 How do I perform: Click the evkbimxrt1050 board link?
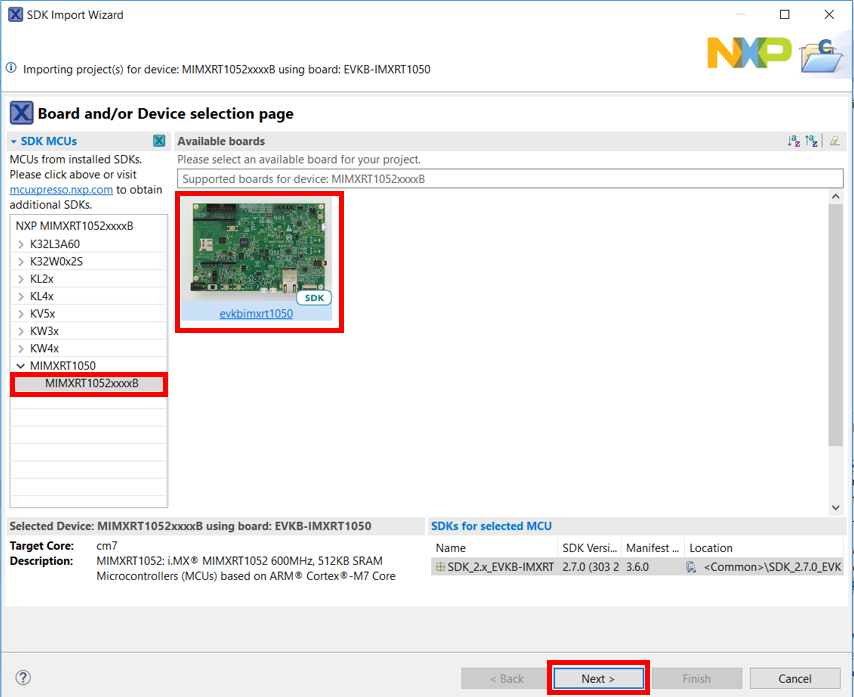click(x=256, y=314)
